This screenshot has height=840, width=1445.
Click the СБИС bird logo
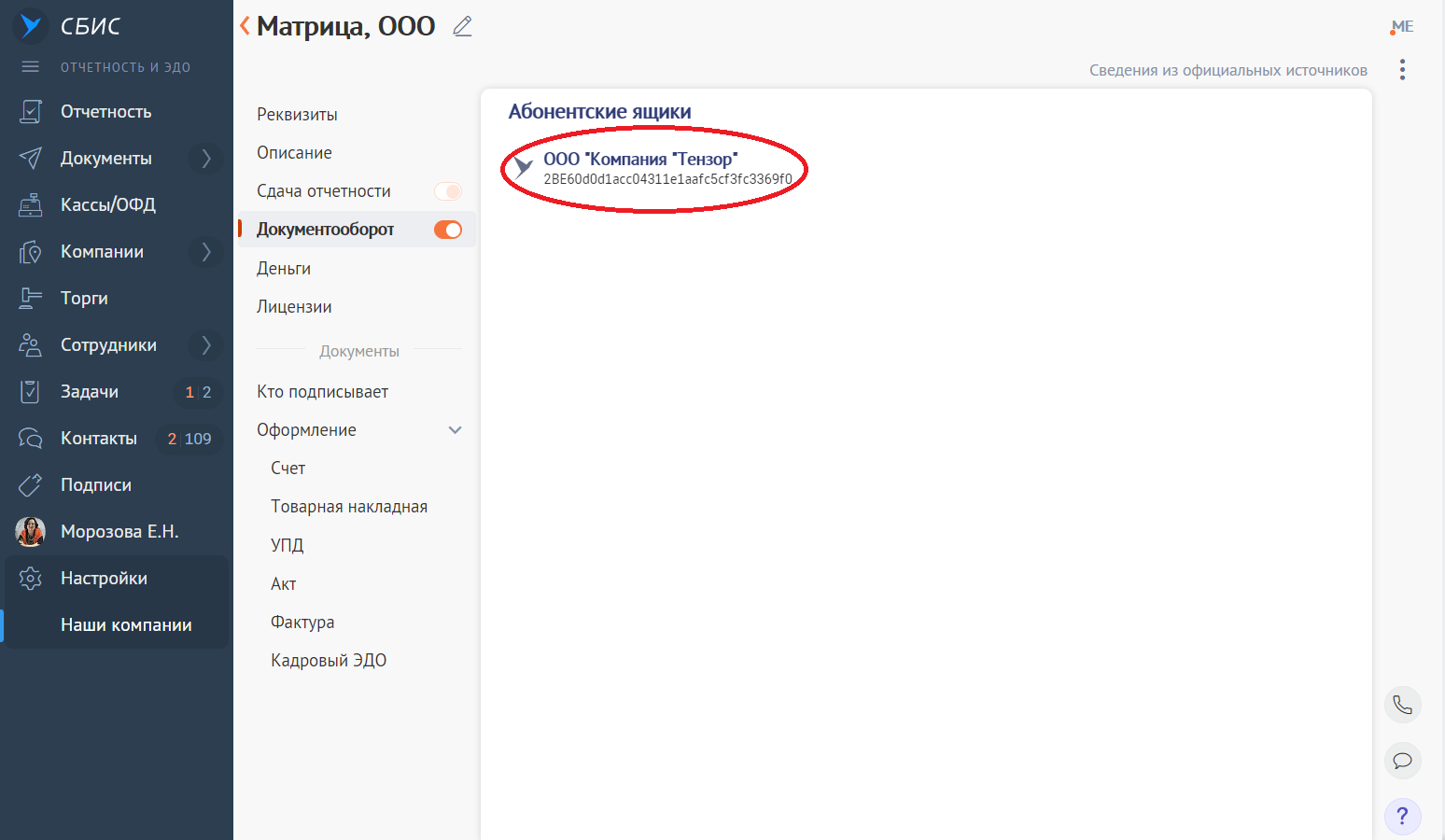[x=31, y=25]
